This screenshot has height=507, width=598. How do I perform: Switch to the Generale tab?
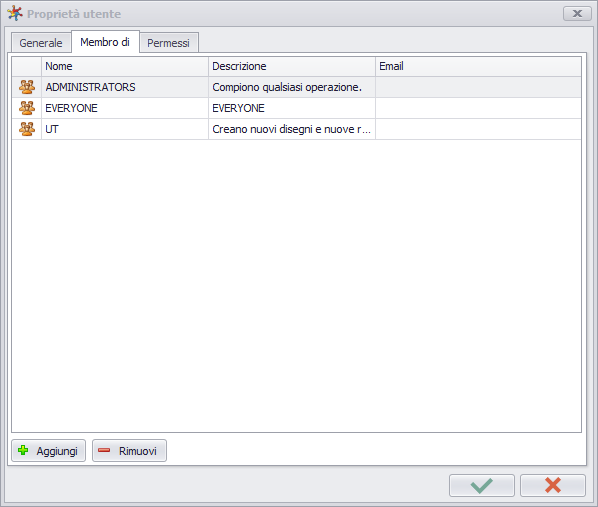(x=41, y=43)
